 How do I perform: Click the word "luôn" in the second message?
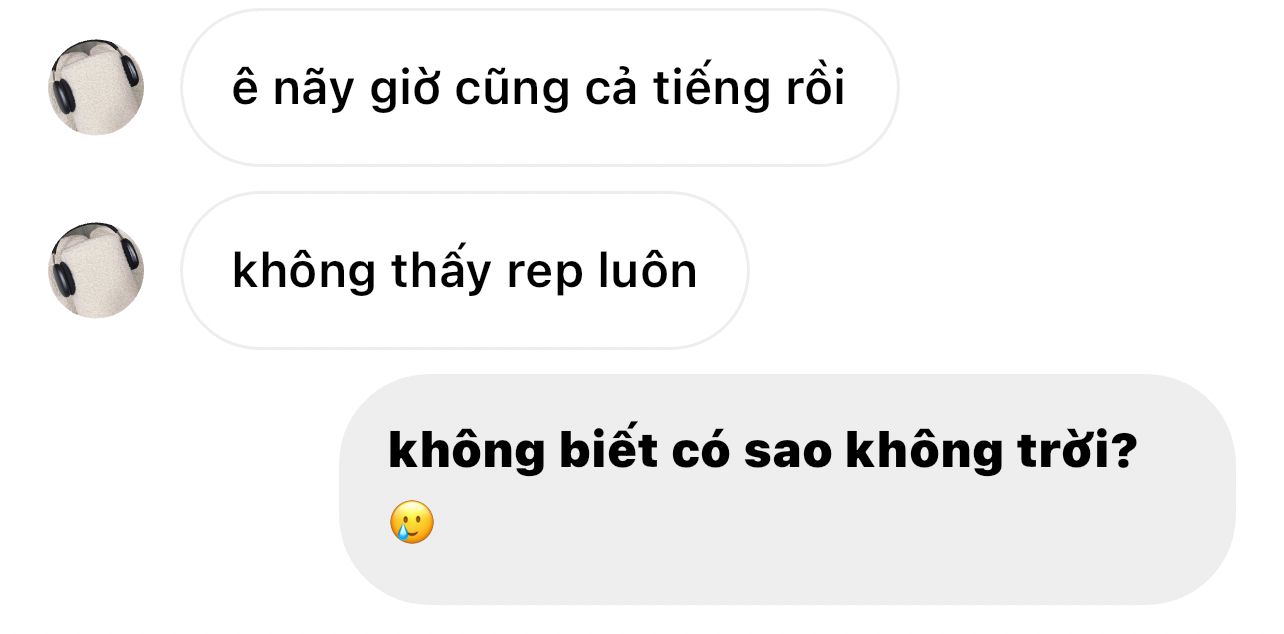(x=648, y=270)
